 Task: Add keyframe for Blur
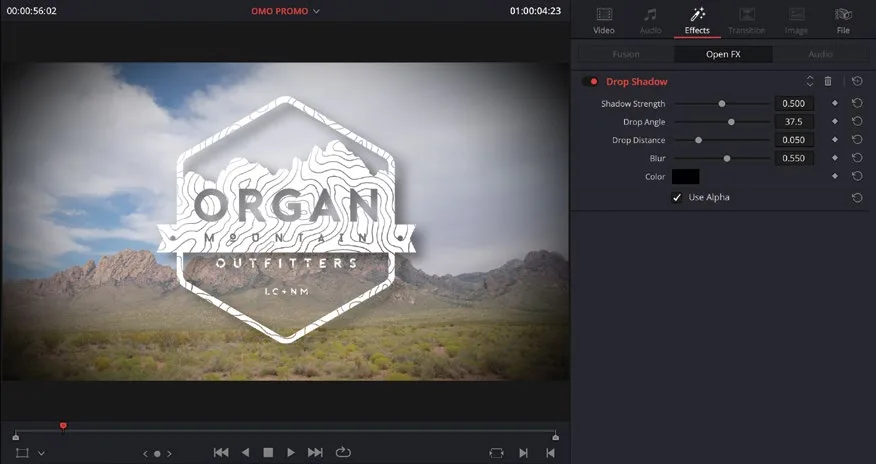tap(835, 158)
